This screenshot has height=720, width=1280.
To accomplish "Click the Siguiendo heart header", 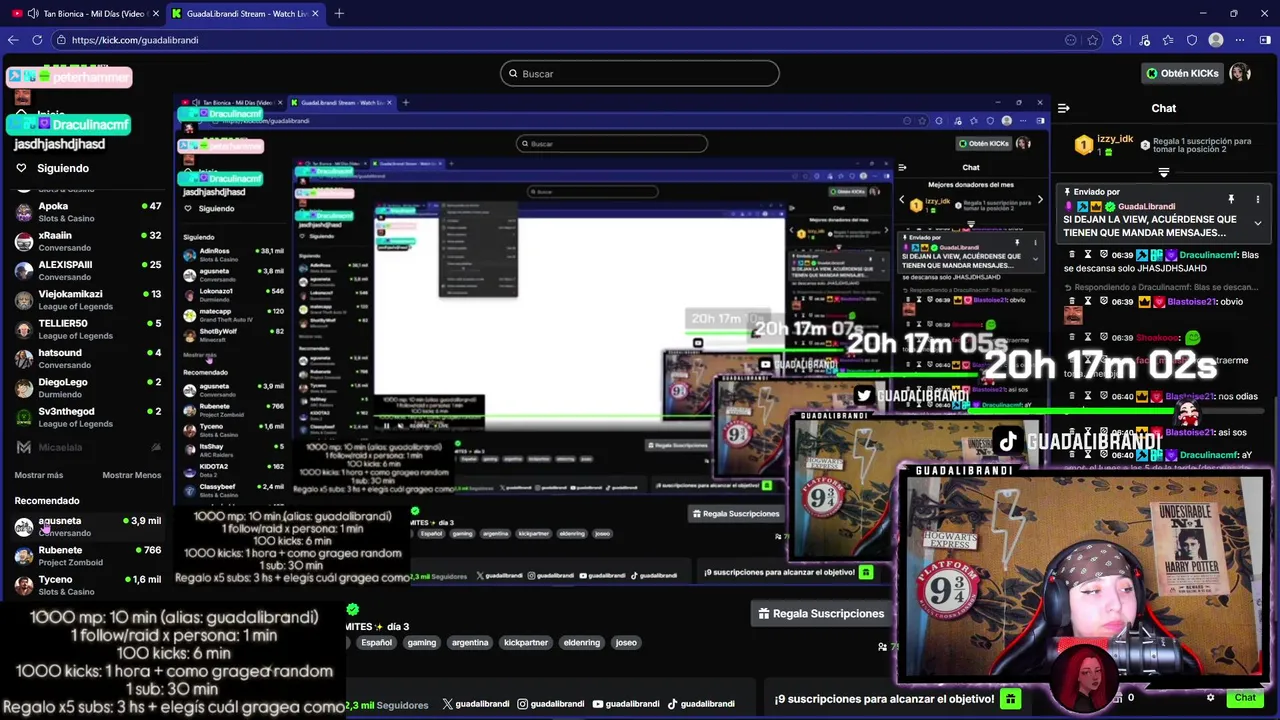I will pyautogui.click(x=52, y=168).
